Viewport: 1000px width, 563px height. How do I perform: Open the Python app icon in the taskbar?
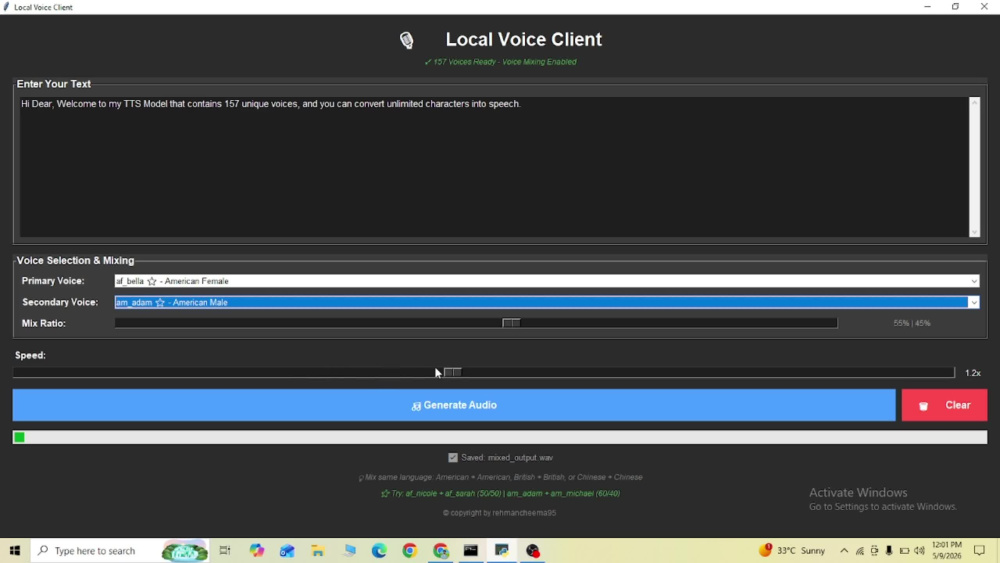(x=502, y=550)
